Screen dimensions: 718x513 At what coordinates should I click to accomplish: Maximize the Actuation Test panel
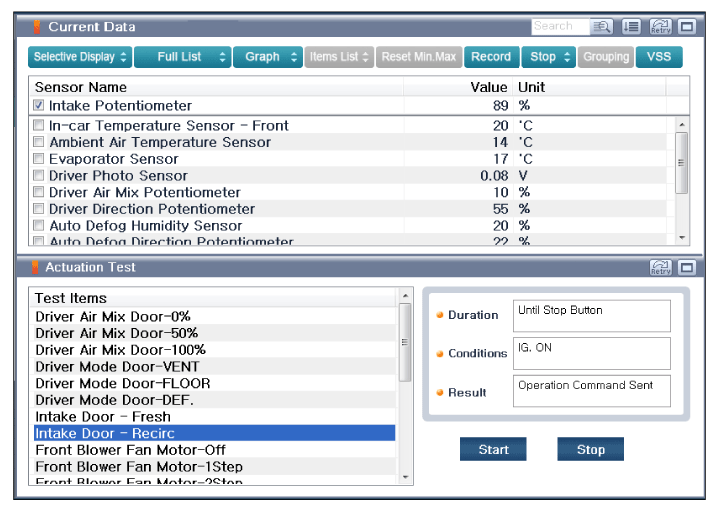click(687, 267)
